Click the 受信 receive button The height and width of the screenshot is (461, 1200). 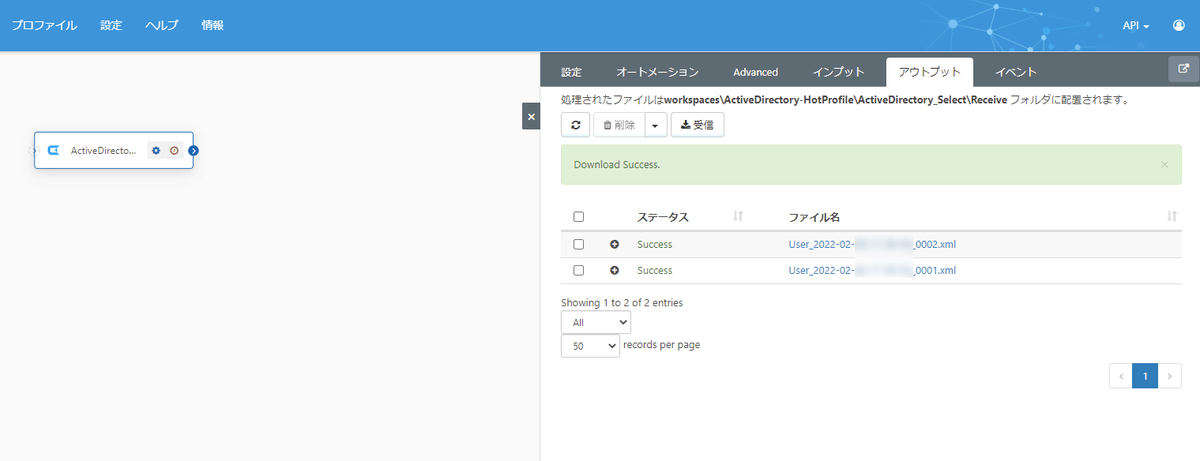(697, 125)
